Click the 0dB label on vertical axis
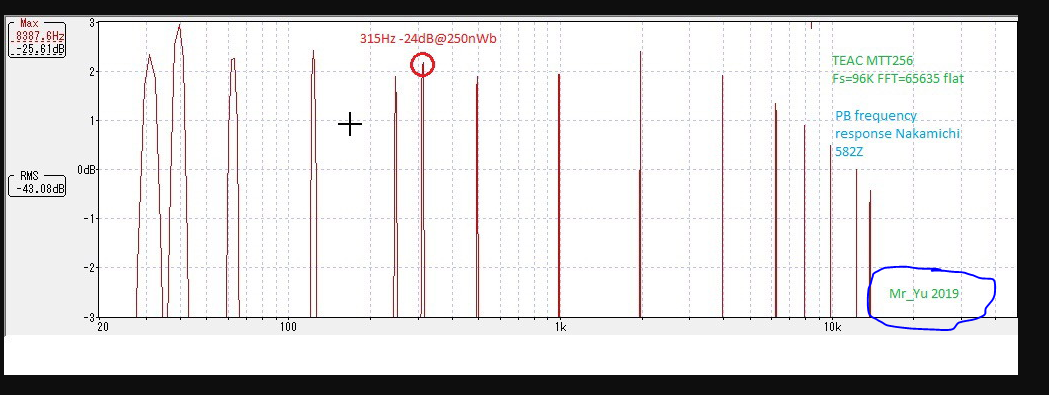This screenshot has width=1049, height=395. [87, 170]
